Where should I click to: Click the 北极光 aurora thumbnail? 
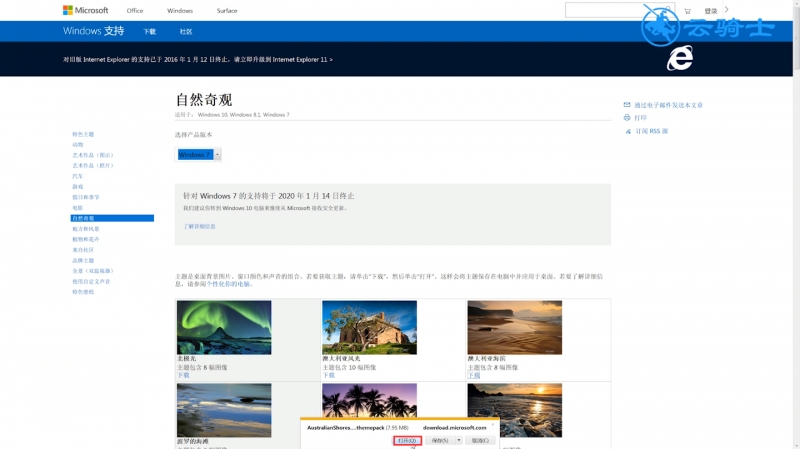point(224,327)
